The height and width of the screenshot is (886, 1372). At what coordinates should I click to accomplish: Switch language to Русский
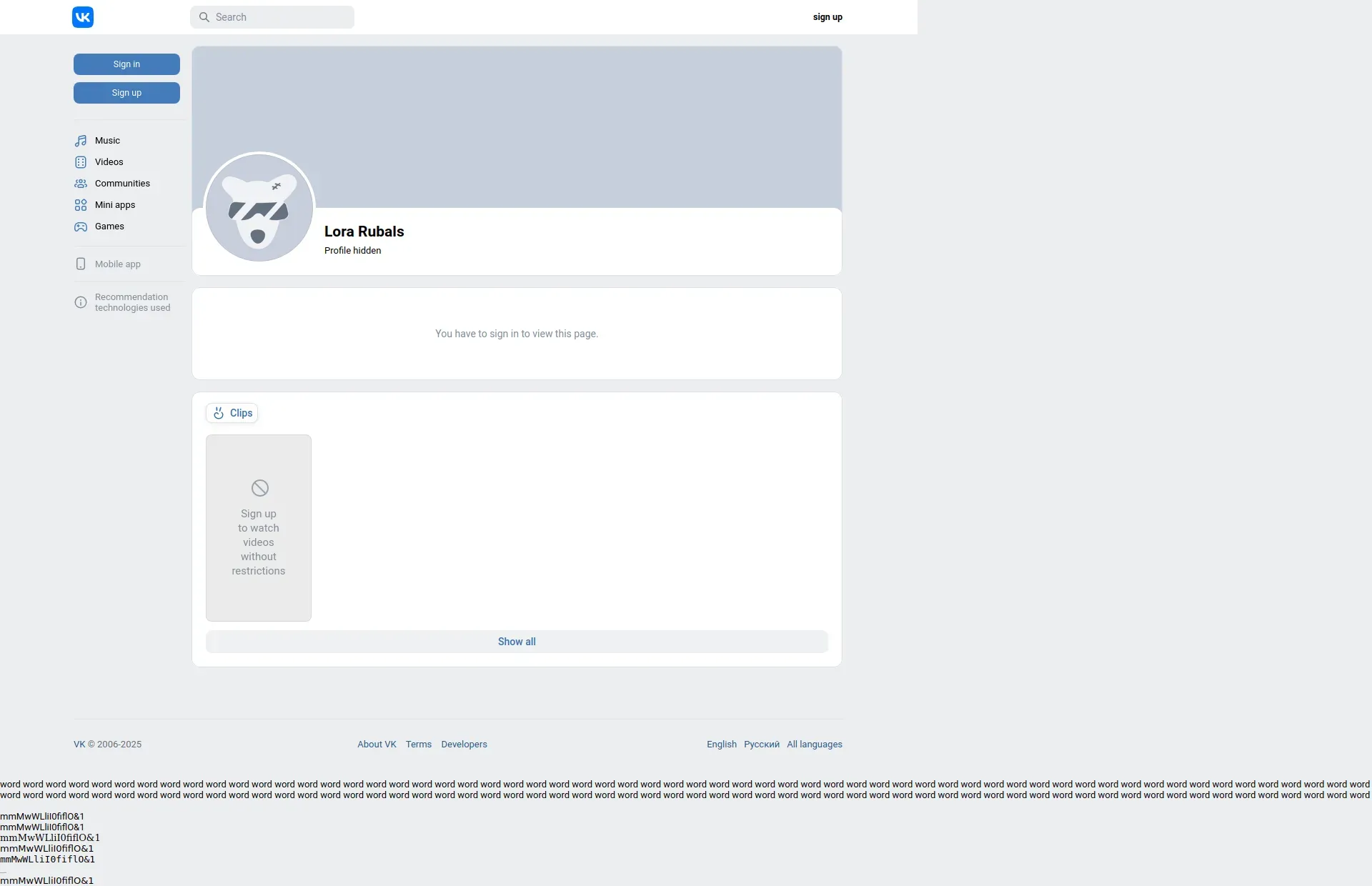[761, 744]
